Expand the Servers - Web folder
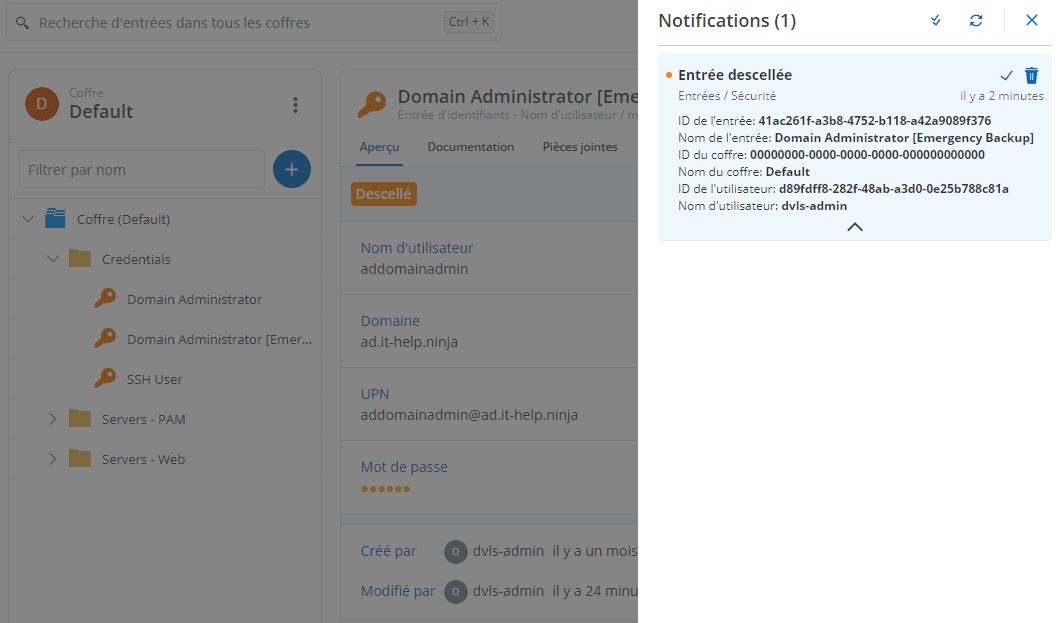 pos(53,459)
